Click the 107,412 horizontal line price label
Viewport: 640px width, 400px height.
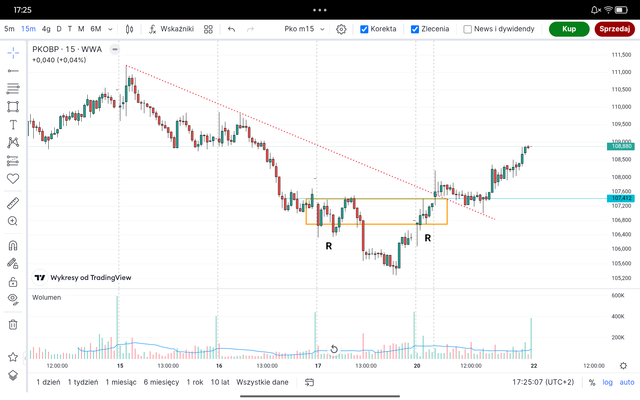(621, 198)
